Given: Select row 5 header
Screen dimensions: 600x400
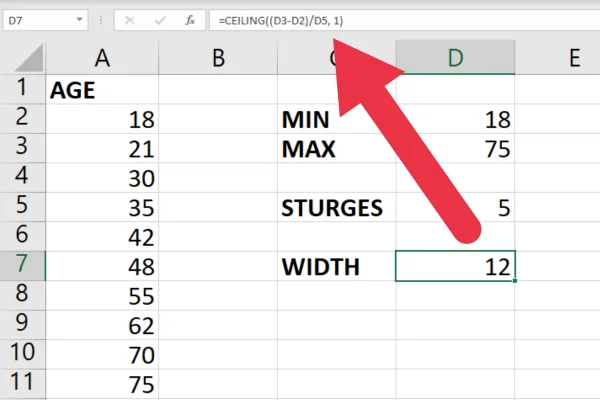Looking at the screenshot, I should click(x=22, y=206).
